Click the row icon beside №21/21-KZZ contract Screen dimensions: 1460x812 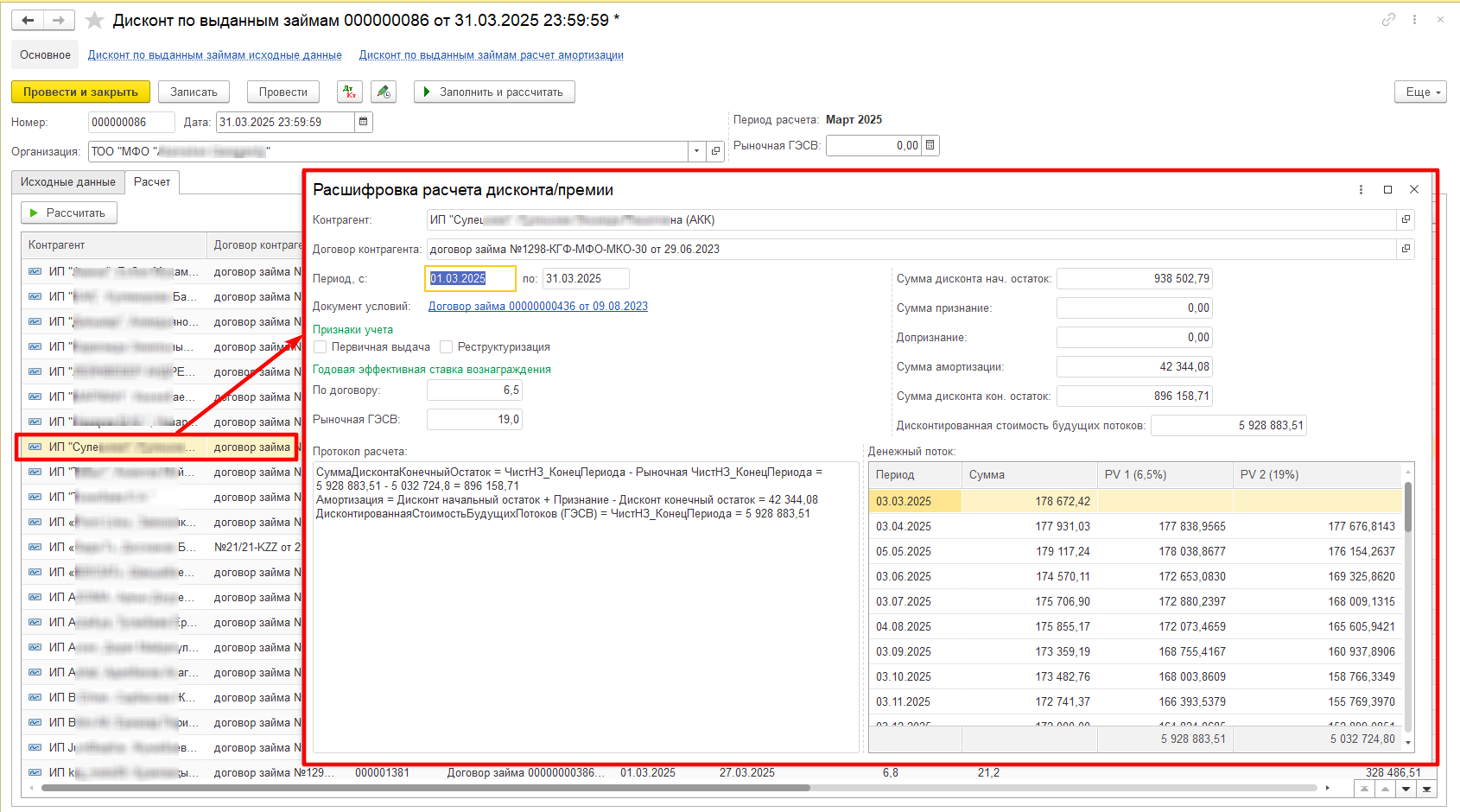point(35,547)
